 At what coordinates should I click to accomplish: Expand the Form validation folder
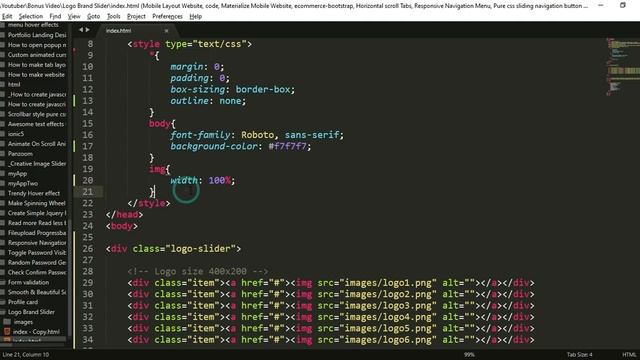click(28, 282)
